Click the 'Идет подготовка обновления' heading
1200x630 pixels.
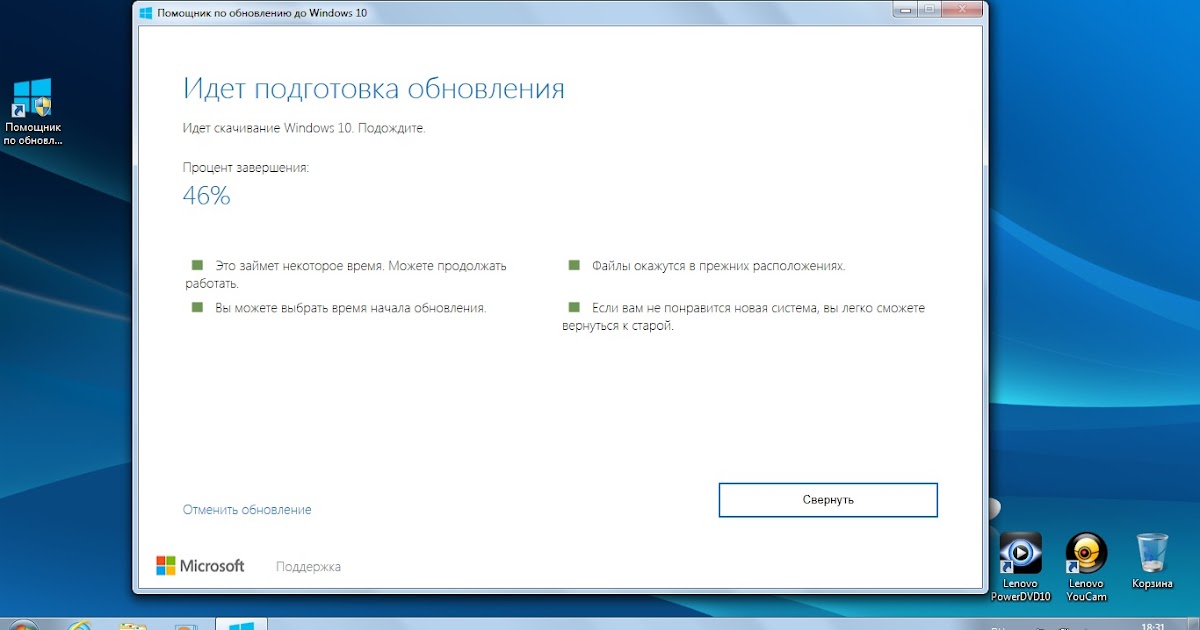pos(374,88)
